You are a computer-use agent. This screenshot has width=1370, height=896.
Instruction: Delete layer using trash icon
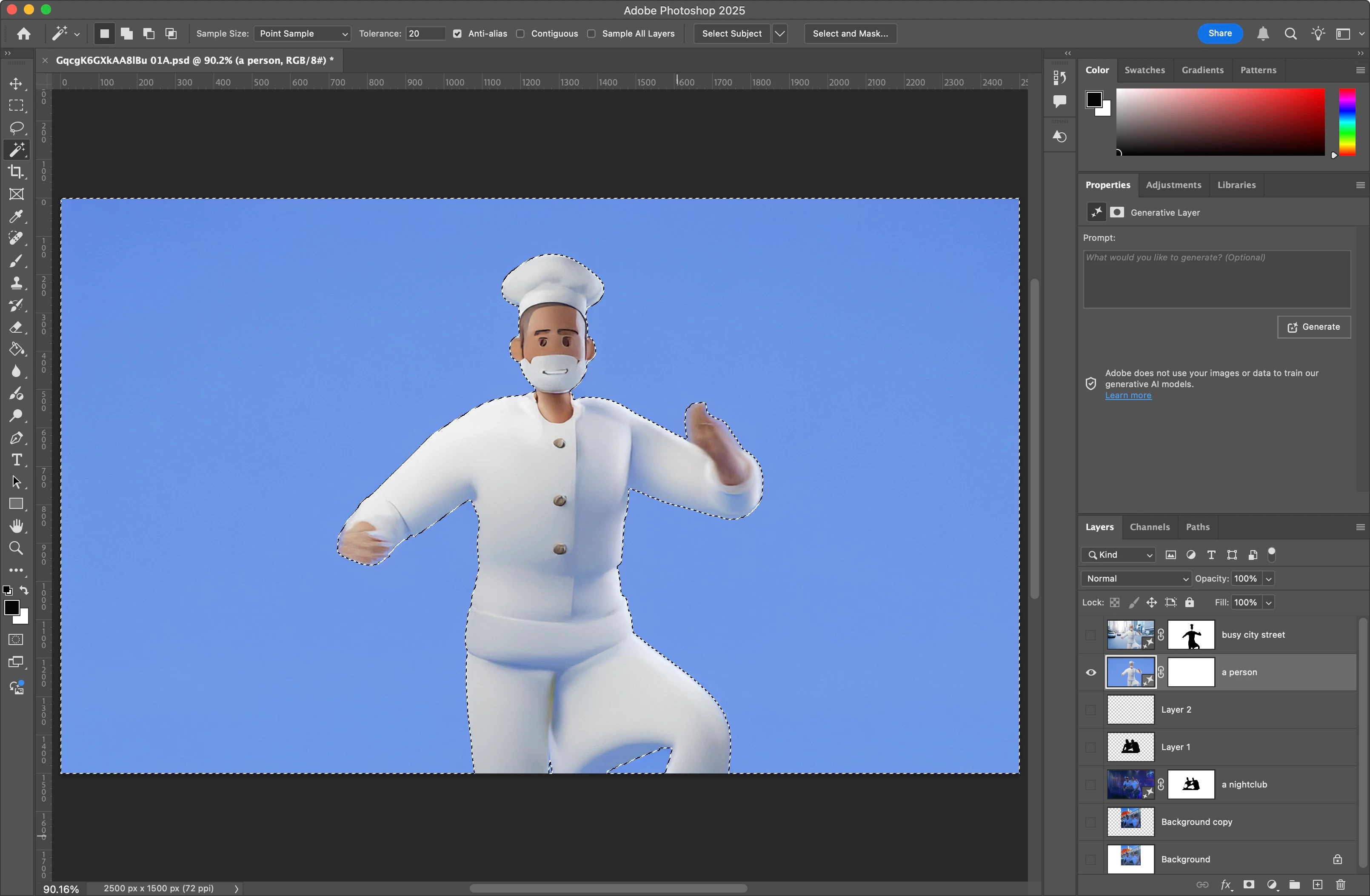pyautogui.click(x=1341, y=885)
